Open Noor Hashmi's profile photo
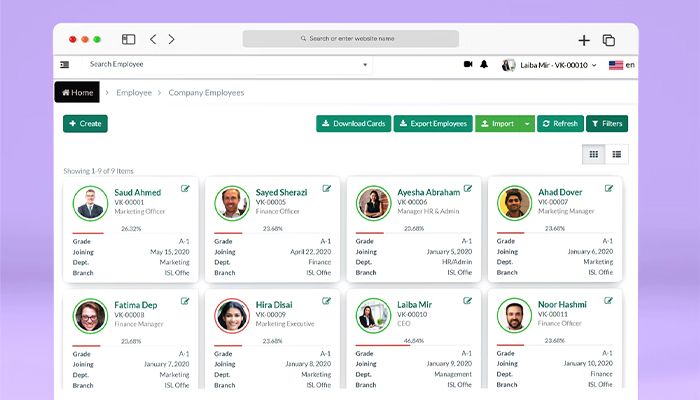 tap(514, 316)
